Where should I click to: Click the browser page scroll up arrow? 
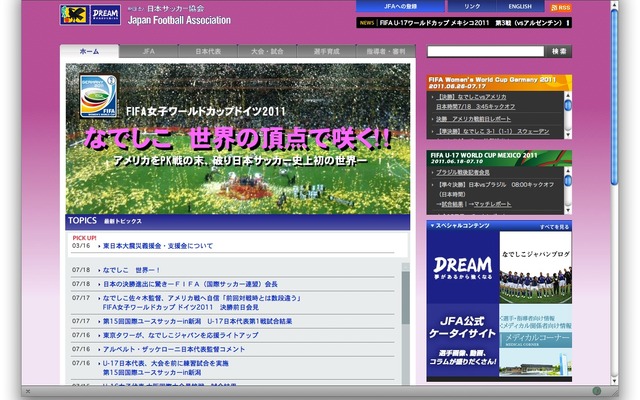[614, 5]
